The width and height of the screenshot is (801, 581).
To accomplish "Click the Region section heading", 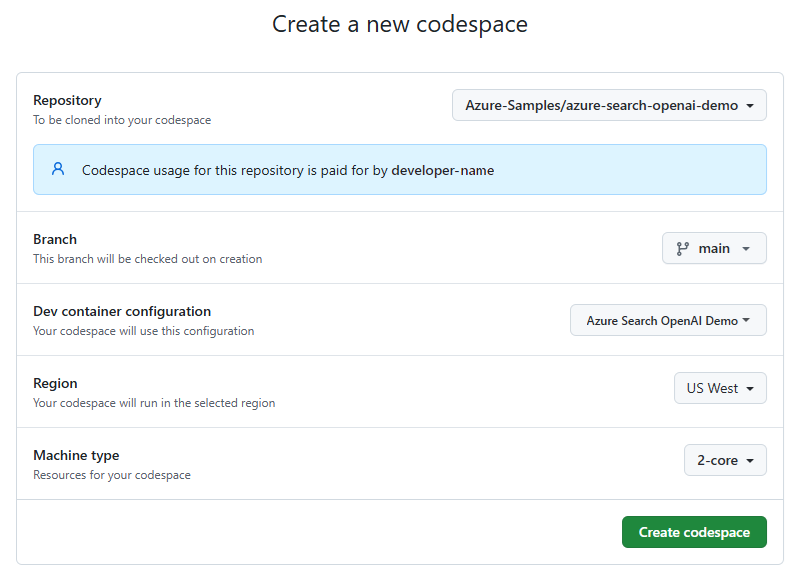I will coord(55,383).
